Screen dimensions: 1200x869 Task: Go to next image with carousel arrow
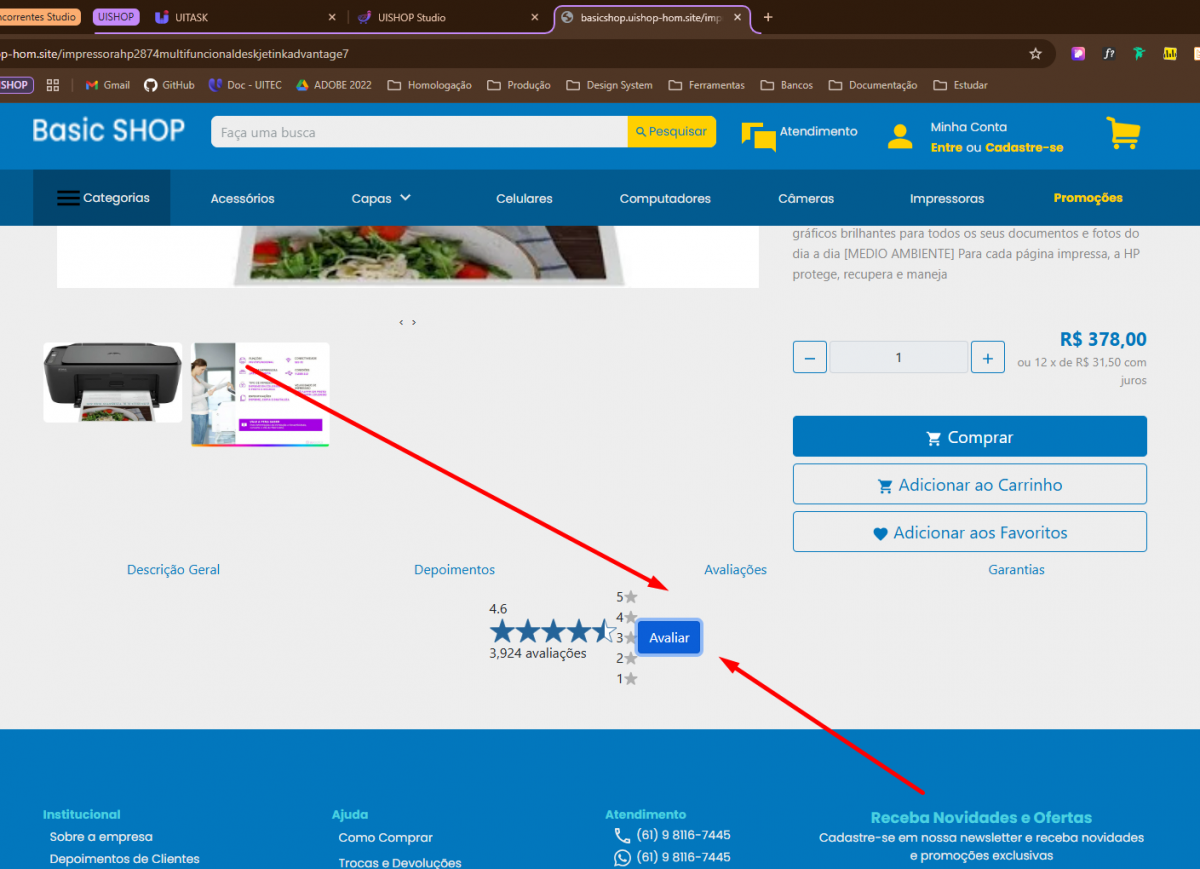coord(414,322)
